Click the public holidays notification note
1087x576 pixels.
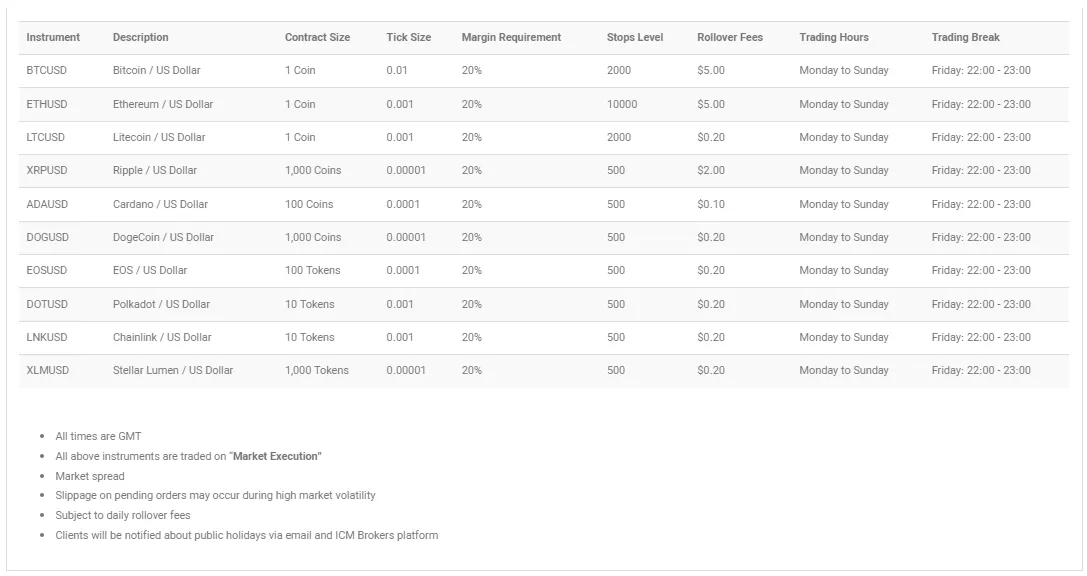click(x=246, y=535)
